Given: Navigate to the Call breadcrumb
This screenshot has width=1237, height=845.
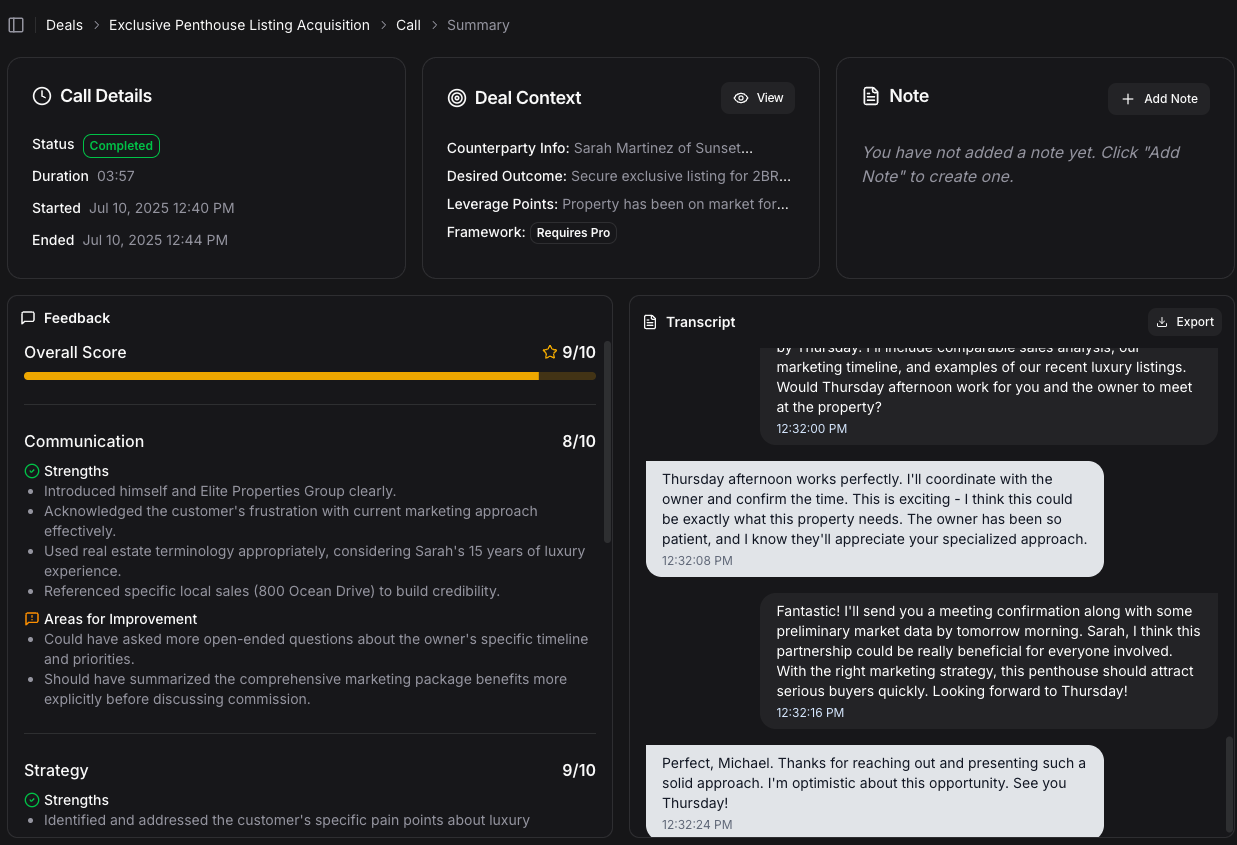Looking at the screenshot, I should 408,25.
